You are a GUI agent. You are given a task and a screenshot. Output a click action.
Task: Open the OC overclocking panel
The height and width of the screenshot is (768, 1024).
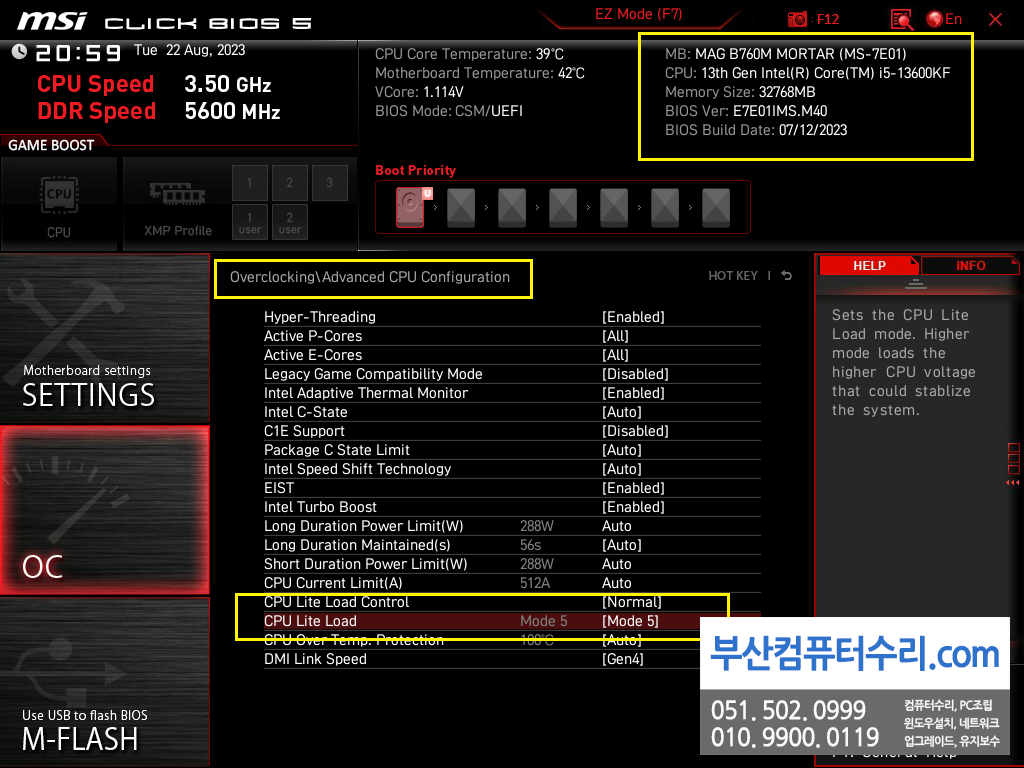point(104,510)
